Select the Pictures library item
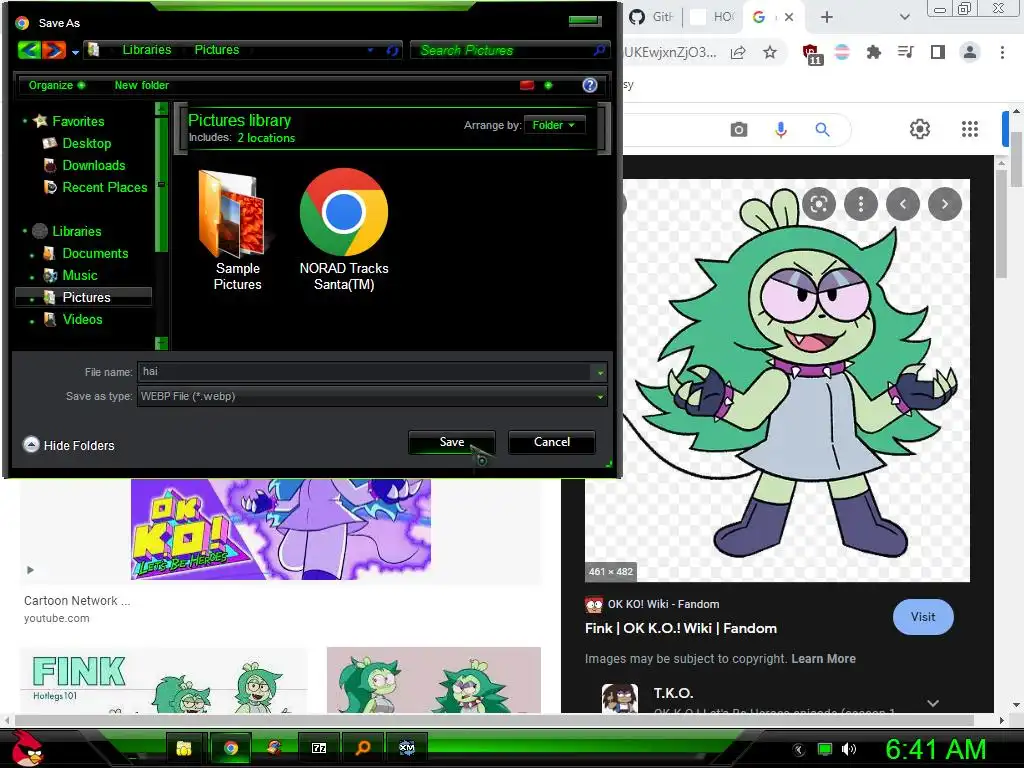This screenshot has width=1024, height=768. [x=86, y=297]
